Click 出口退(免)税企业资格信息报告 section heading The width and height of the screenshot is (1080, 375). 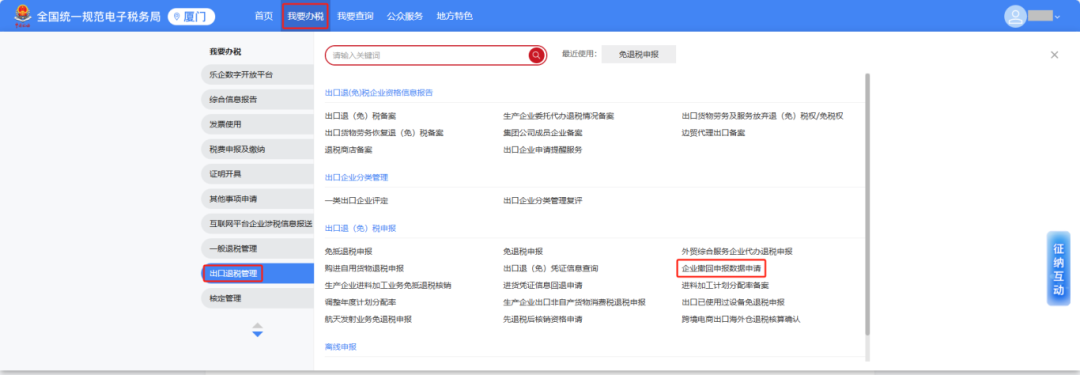[379, 92]
